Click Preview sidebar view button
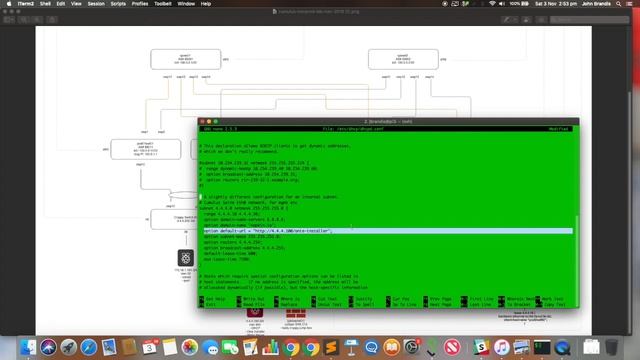 coord(9,20)
